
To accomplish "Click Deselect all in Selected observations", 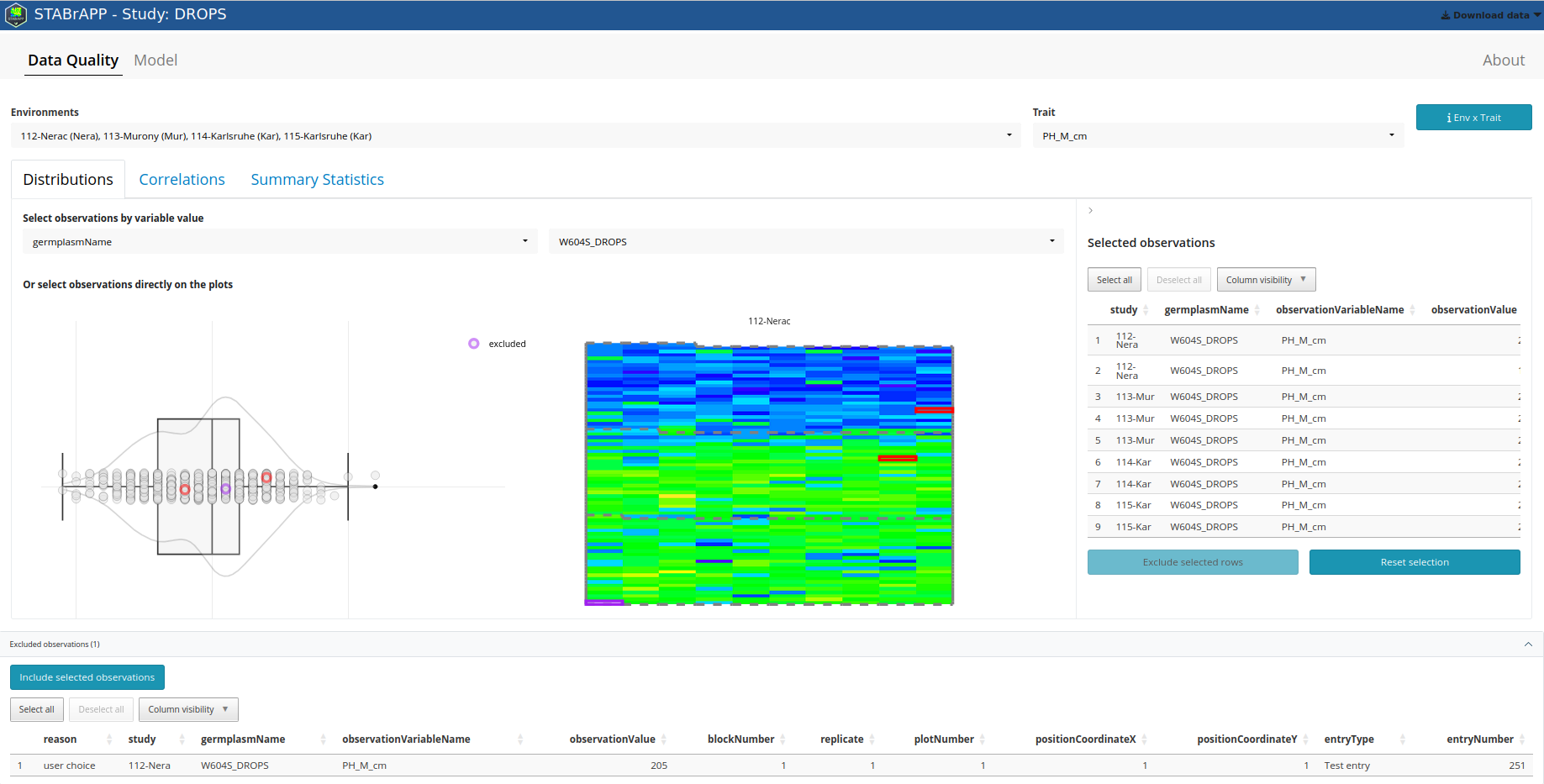I will coord(1178,280).
